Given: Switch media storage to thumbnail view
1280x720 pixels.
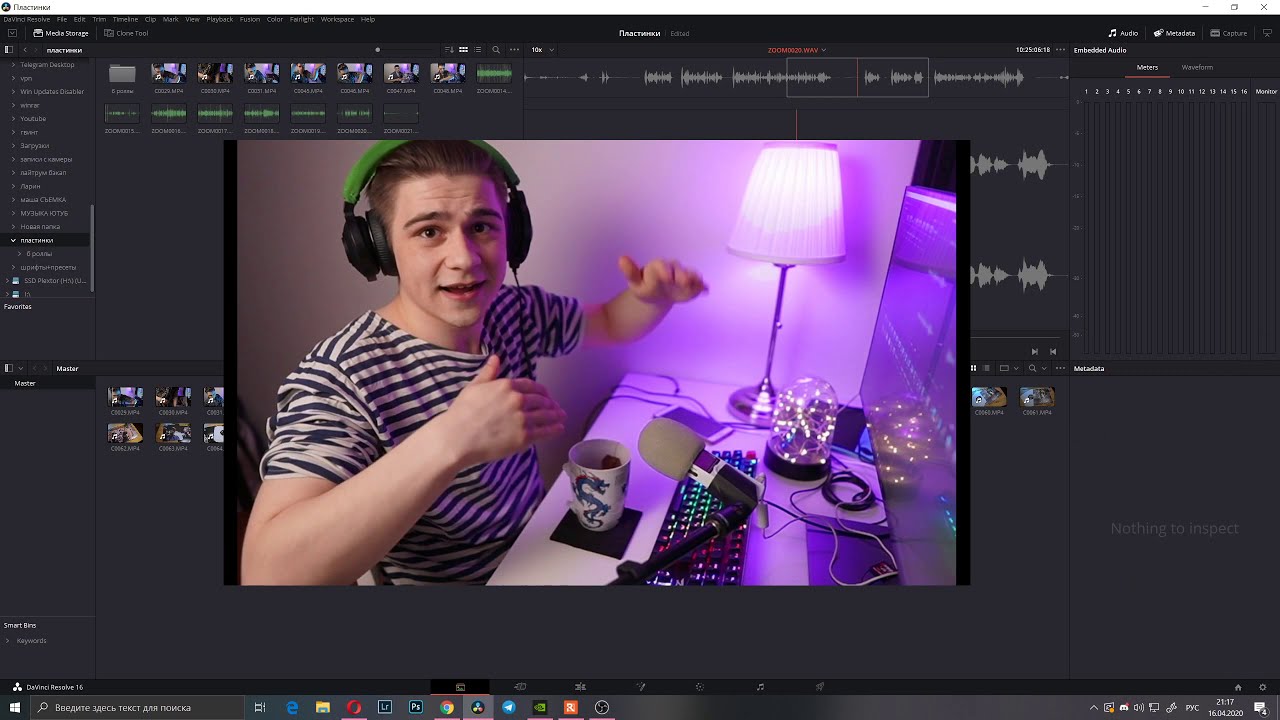Looking at the screenshot, I should (x=463, y=50).
